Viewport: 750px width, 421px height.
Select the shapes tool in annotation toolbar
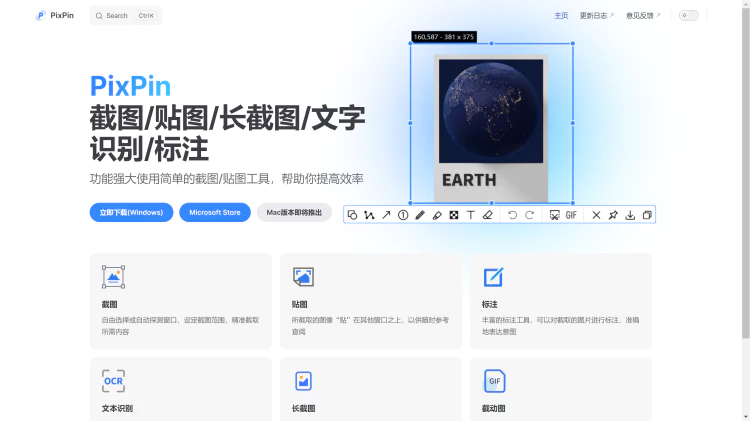352,215
